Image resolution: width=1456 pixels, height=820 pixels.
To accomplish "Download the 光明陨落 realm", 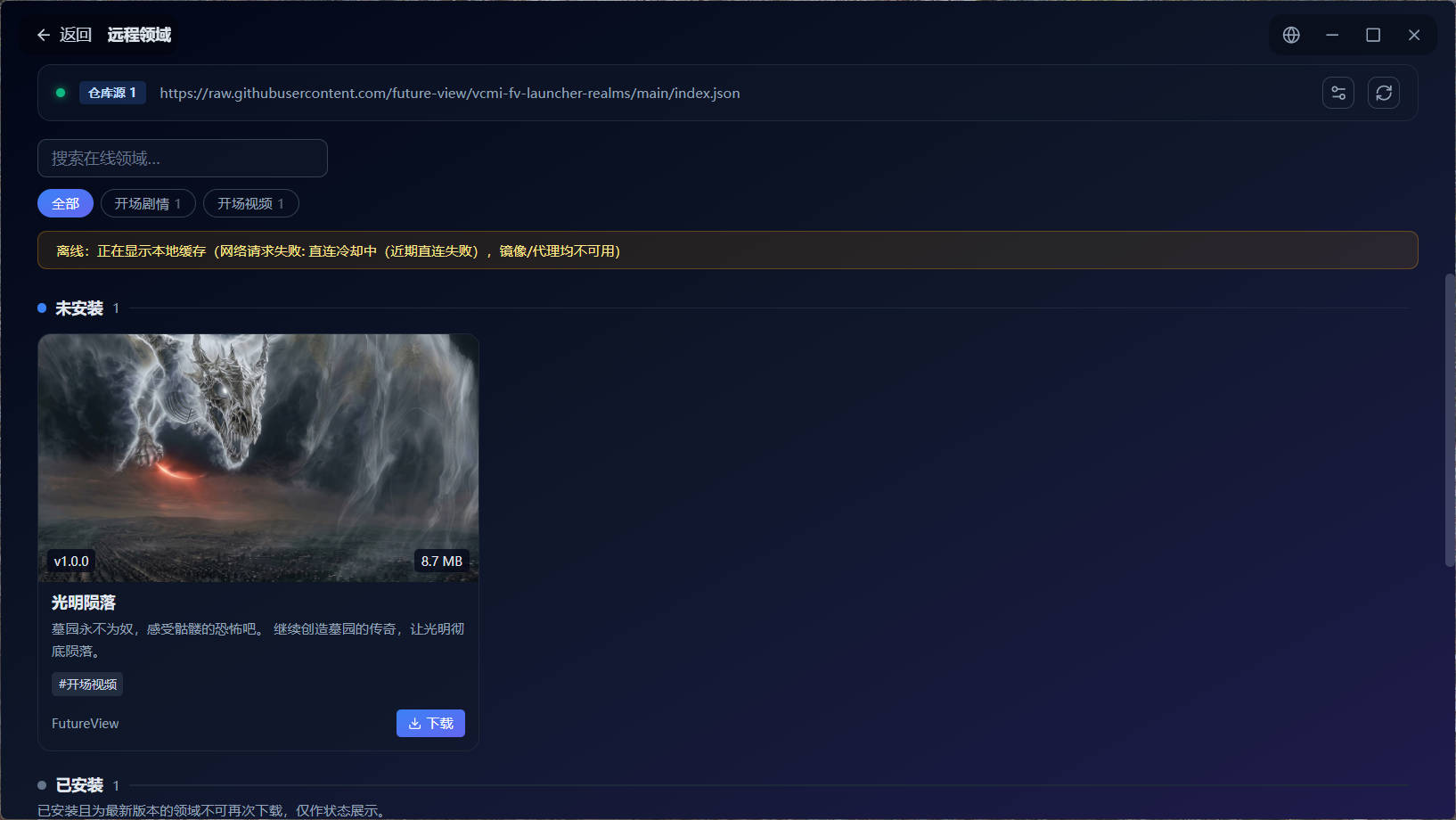I will point(430,724).
